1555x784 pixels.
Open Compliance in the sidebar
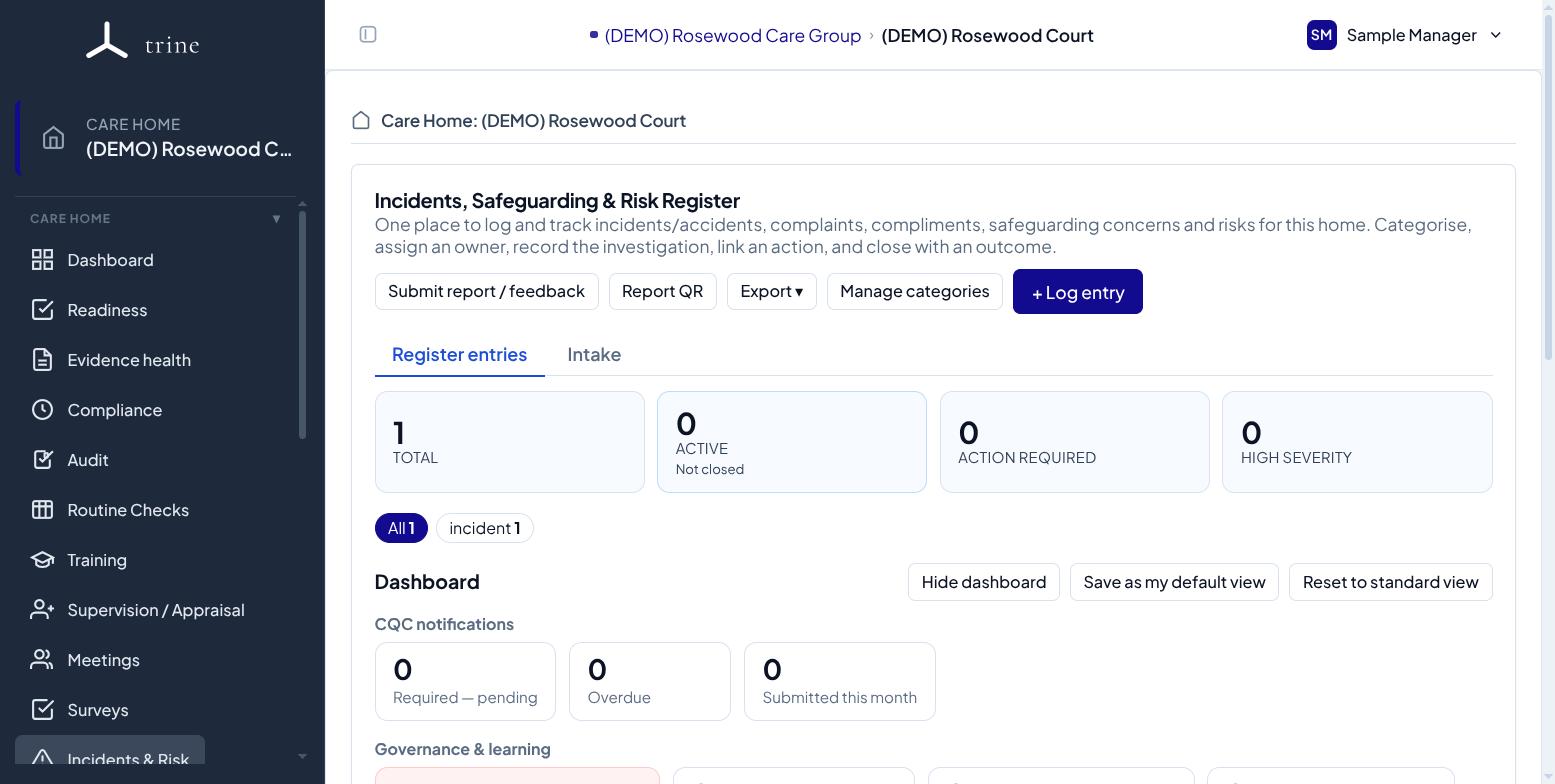click(x=114, y=410)
